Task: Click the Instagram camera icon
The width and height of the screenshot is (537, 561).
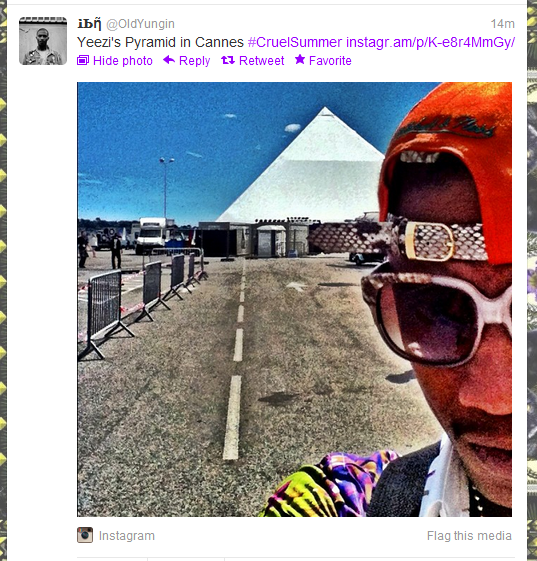Action: (x=85, y=535)
